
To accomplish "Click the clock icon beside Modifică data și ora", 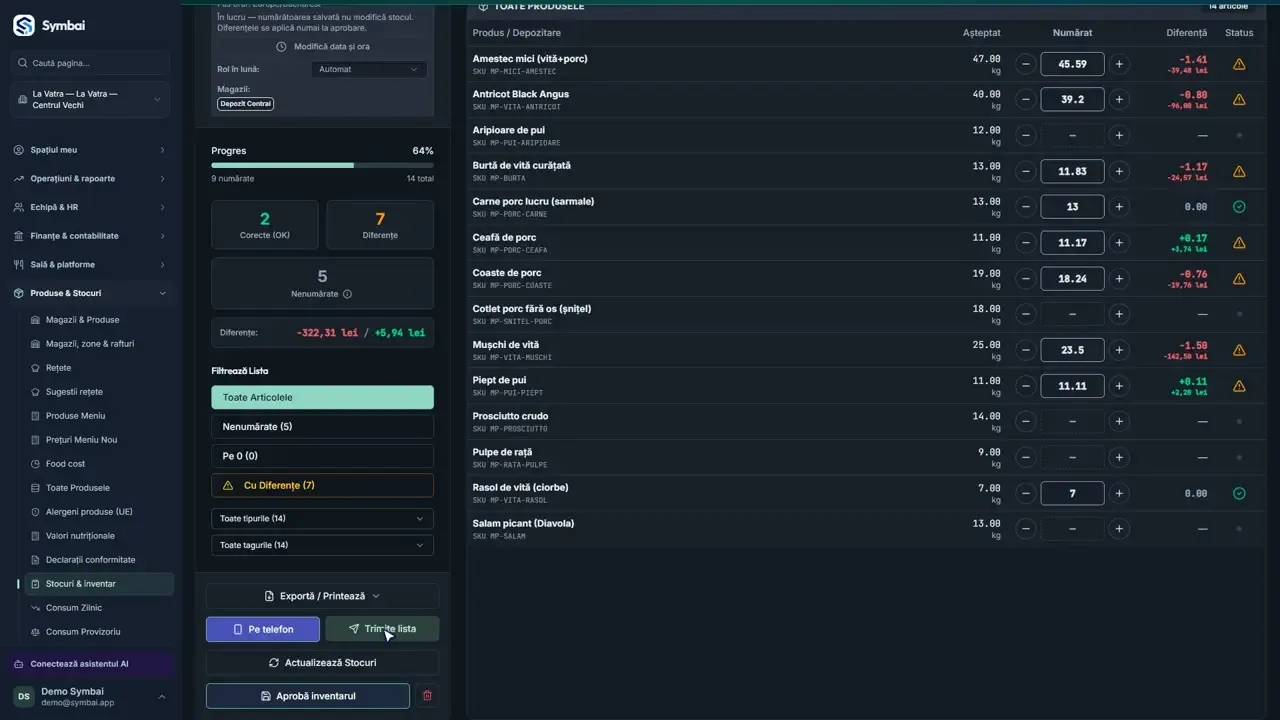I will click(281, 47).
